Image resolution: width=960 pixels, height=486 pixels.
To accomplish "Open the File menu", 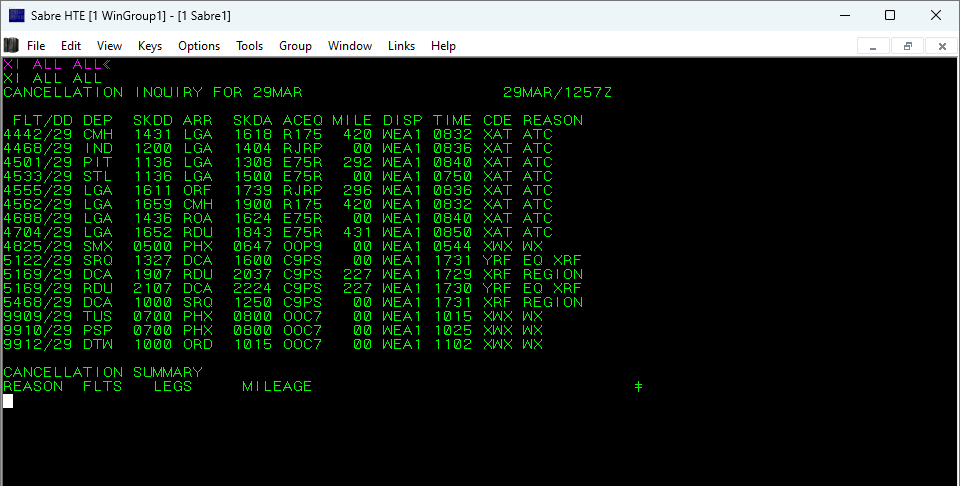I will click(x=36, y=46).
